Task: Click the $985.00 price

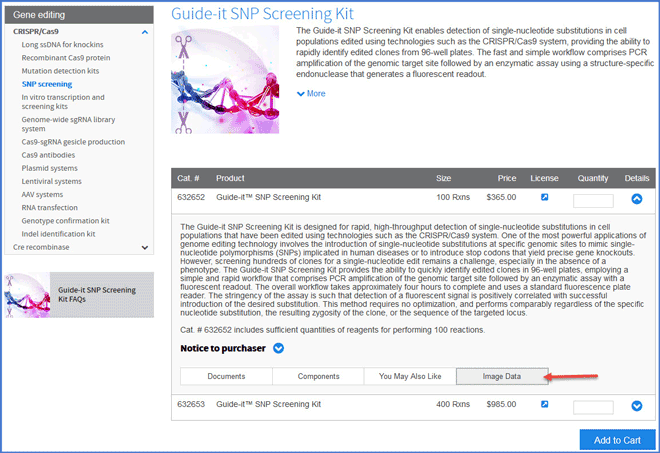Action: pyautogui.click(x=501, y=404)
